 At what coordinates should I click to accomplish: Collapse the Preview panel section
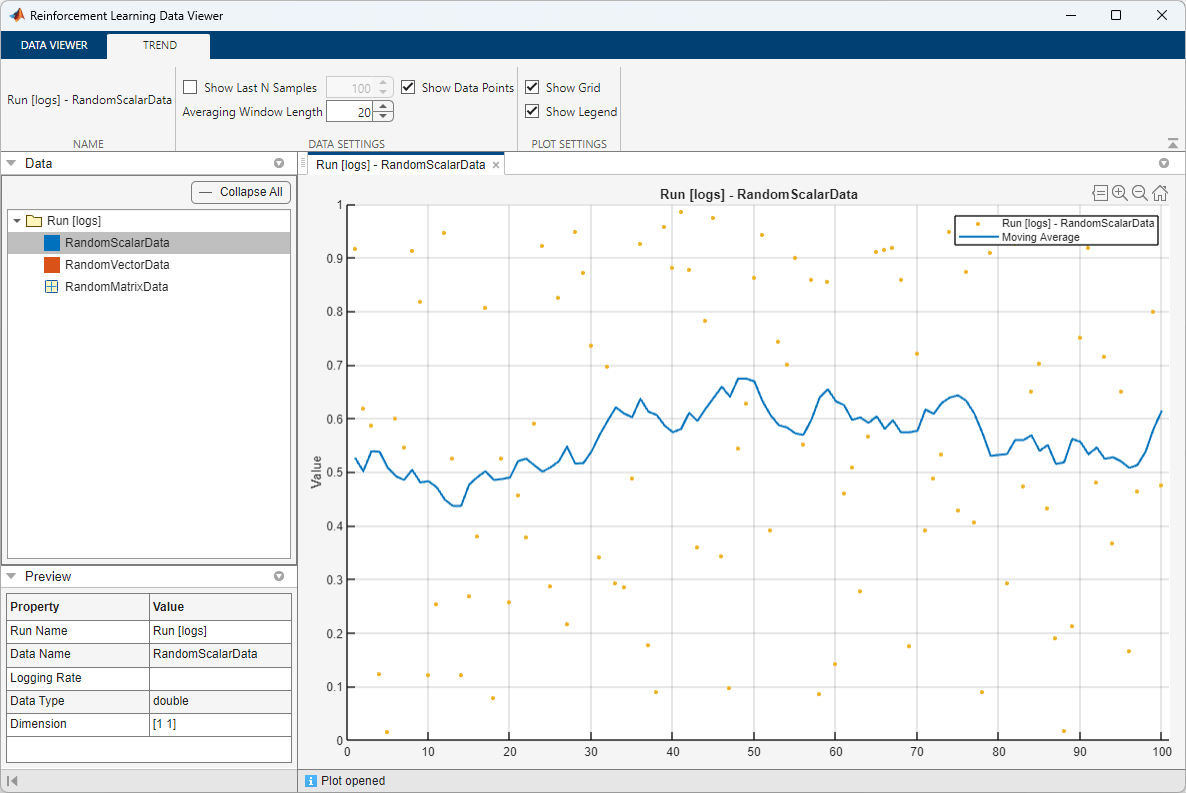[x=11, y=577]
